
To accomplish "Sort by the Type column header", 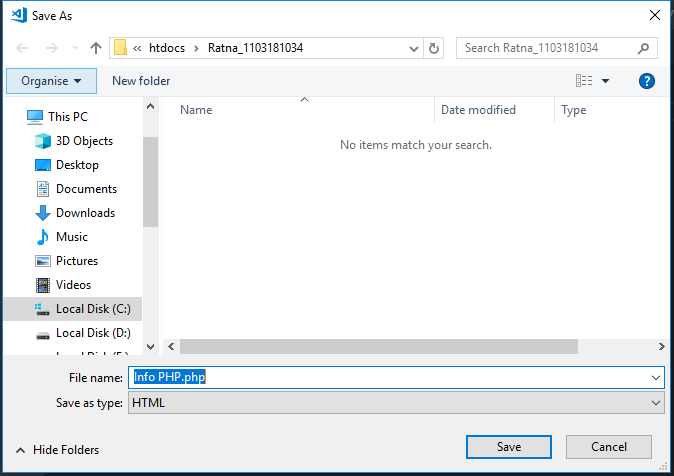I will pyautogui.click(x=573, y=110).
